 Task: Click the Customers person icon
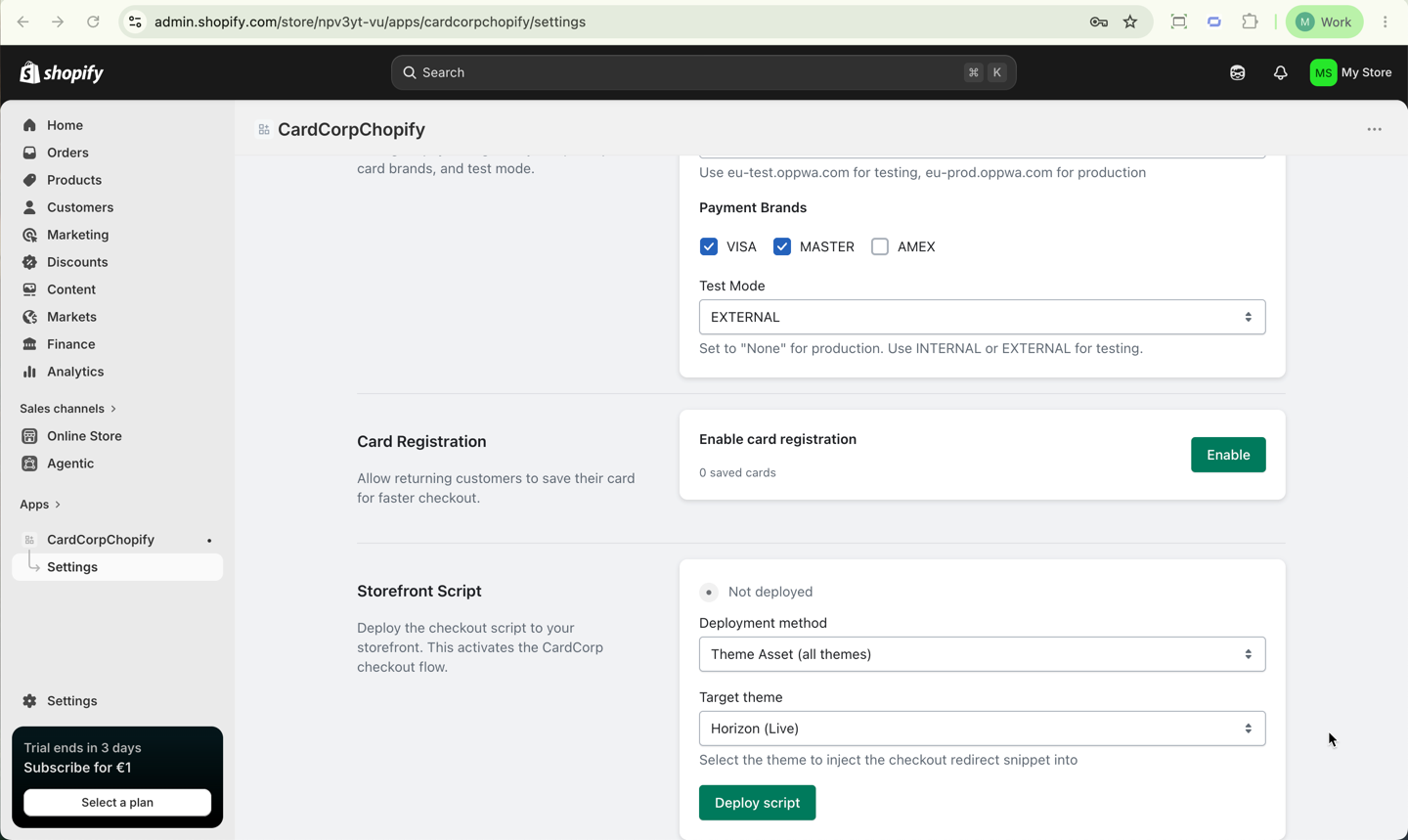pyautogui.click(x=29, y=207)
